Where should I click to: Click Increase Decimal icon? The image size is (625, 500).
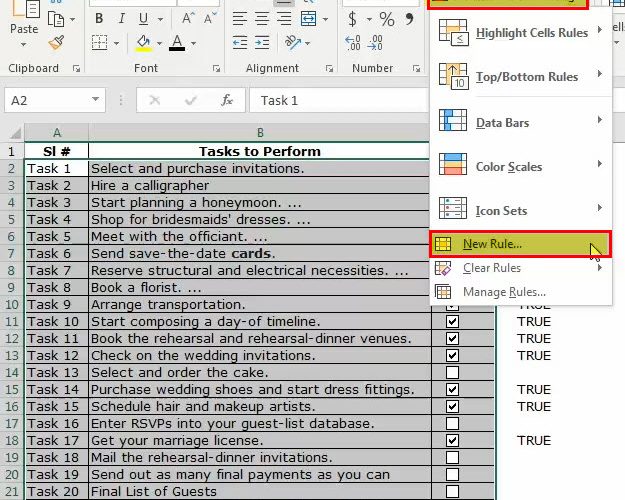353,43
